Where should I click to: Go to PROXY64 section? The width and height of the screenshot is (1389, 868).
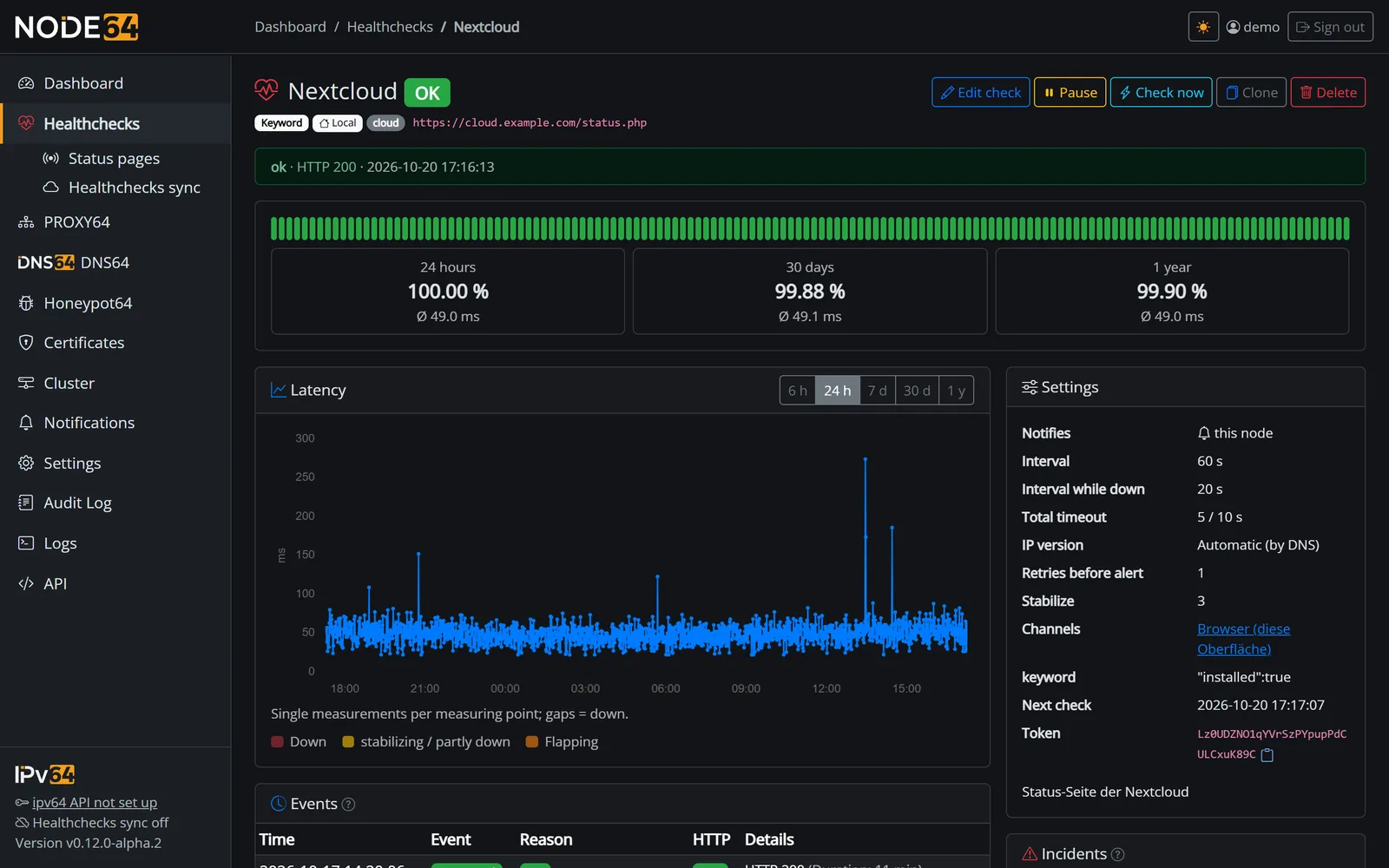tap(115, 222)
